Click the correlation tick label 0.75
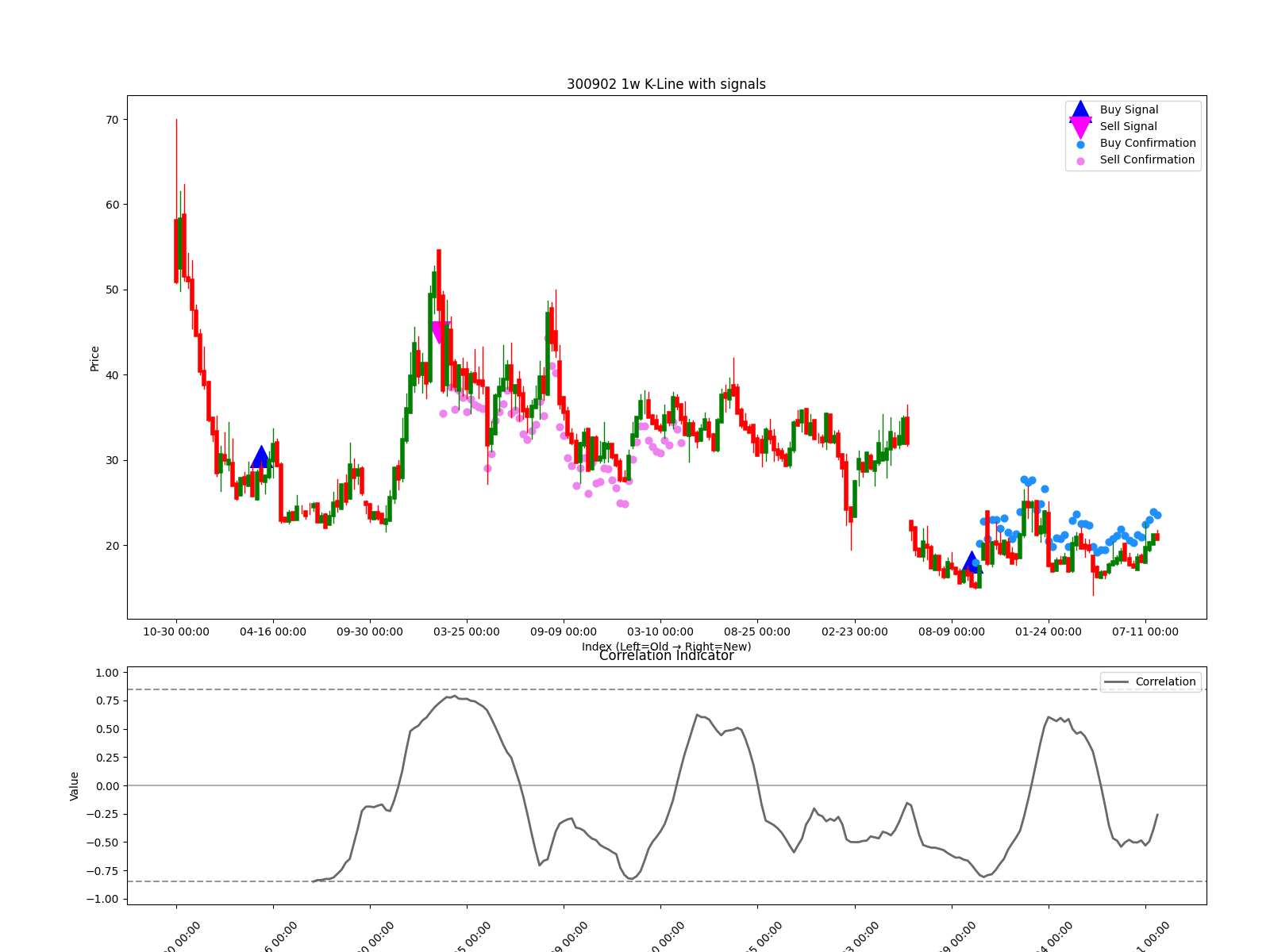 pos(106,701)
